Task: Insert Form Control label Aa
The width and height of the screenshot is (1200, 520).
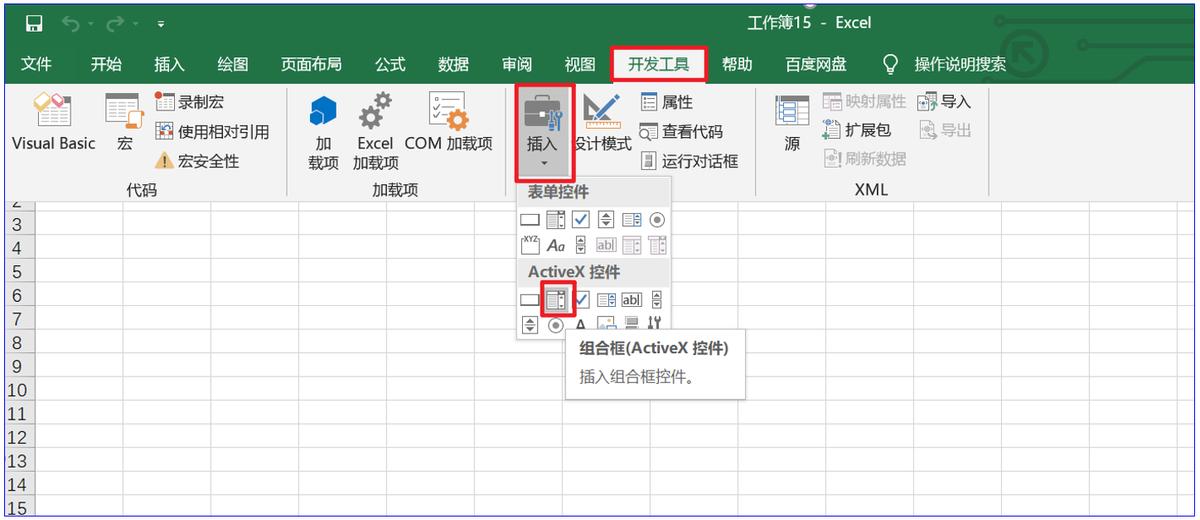Action: tap(556, 245)
